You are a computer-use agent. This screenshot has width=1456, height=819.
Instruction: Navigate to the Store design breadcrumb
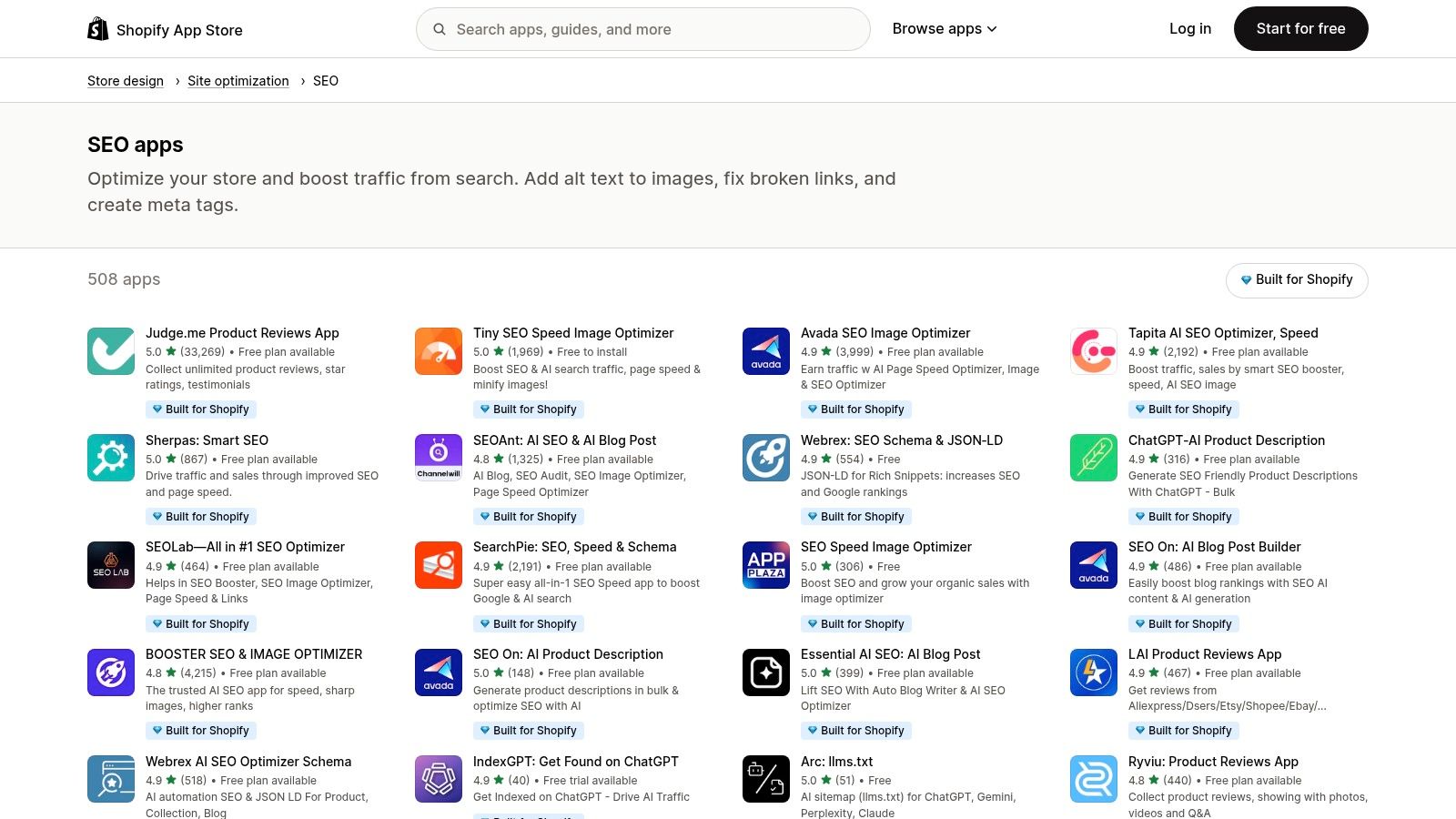125,80
